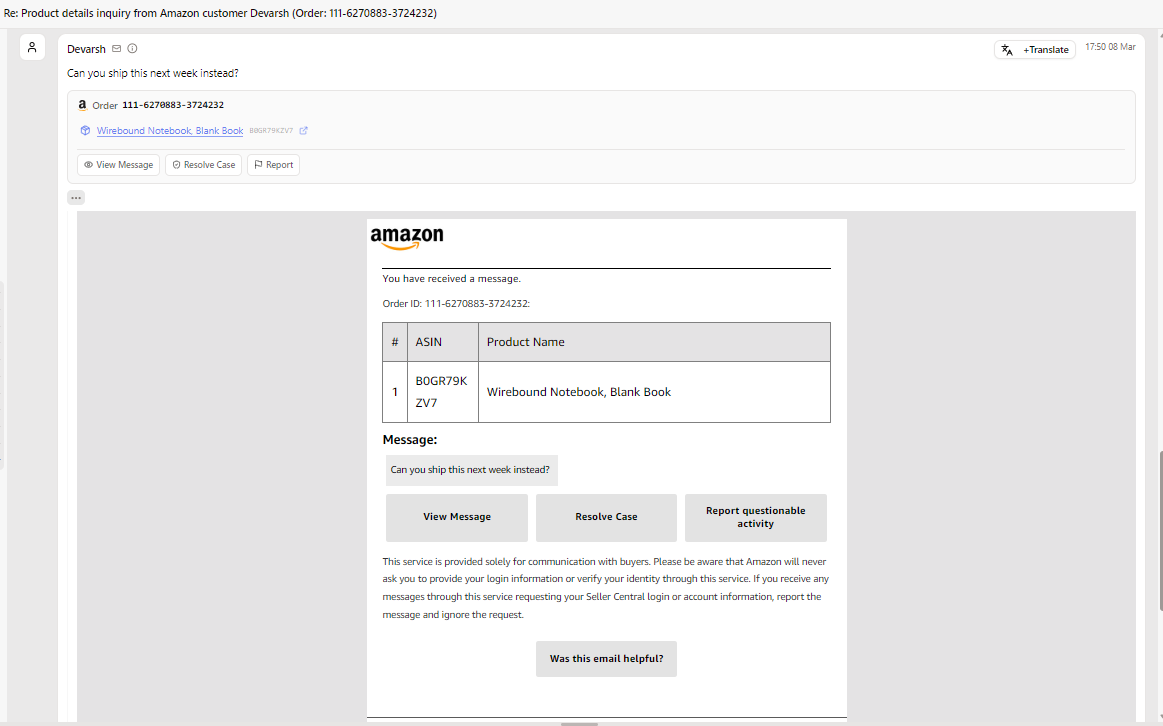1163x726 pixels.
Task: Click the info icon next to Devarsh
Action: [132, 47]
